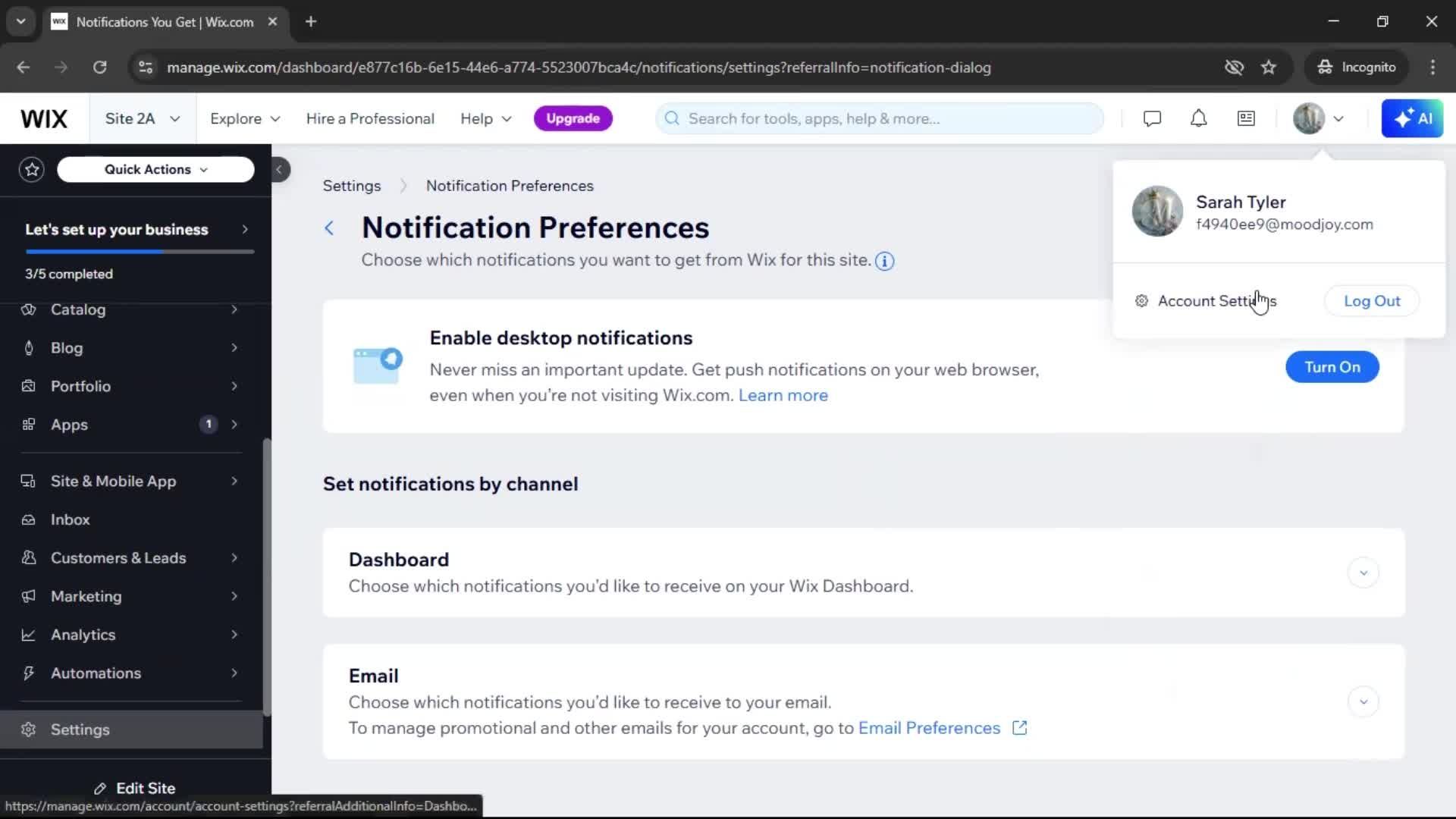Turn On desktop notifications
1456x819 pixels.
pos(1332,367)
